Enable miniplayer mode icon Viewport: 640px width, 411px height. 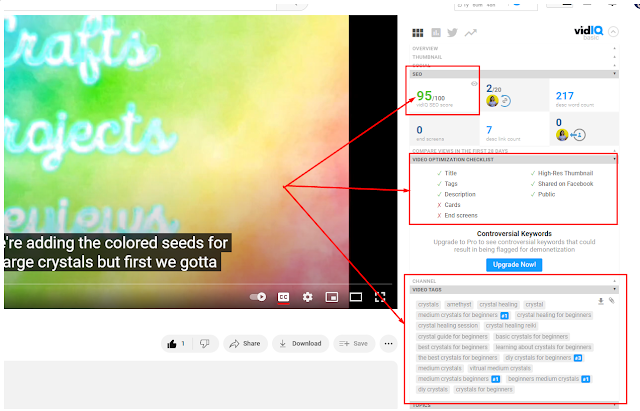[331, 297]
